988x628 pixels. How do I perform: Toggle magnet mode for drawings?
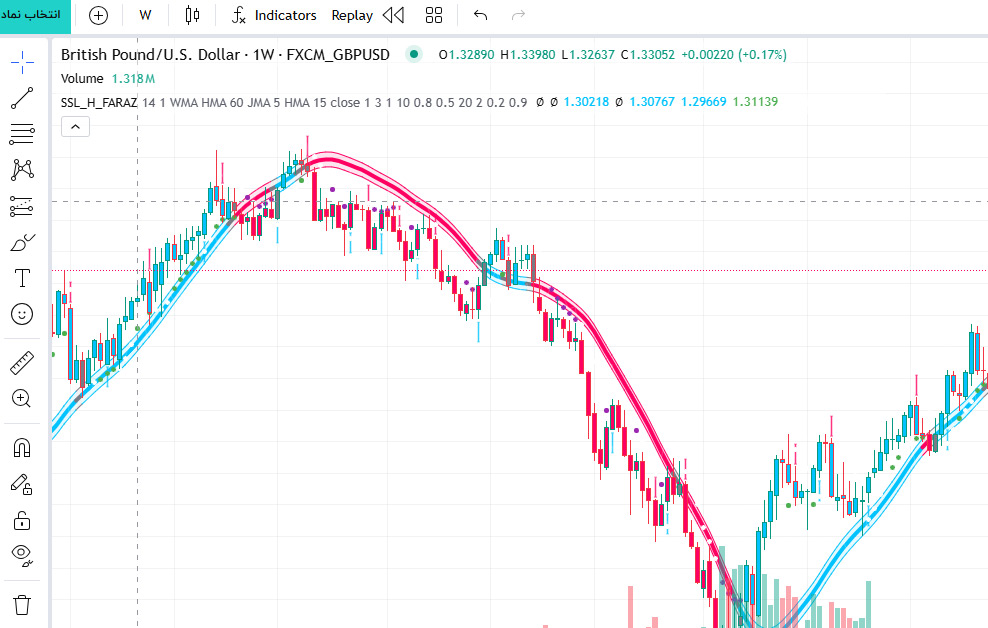coord(22,448)
